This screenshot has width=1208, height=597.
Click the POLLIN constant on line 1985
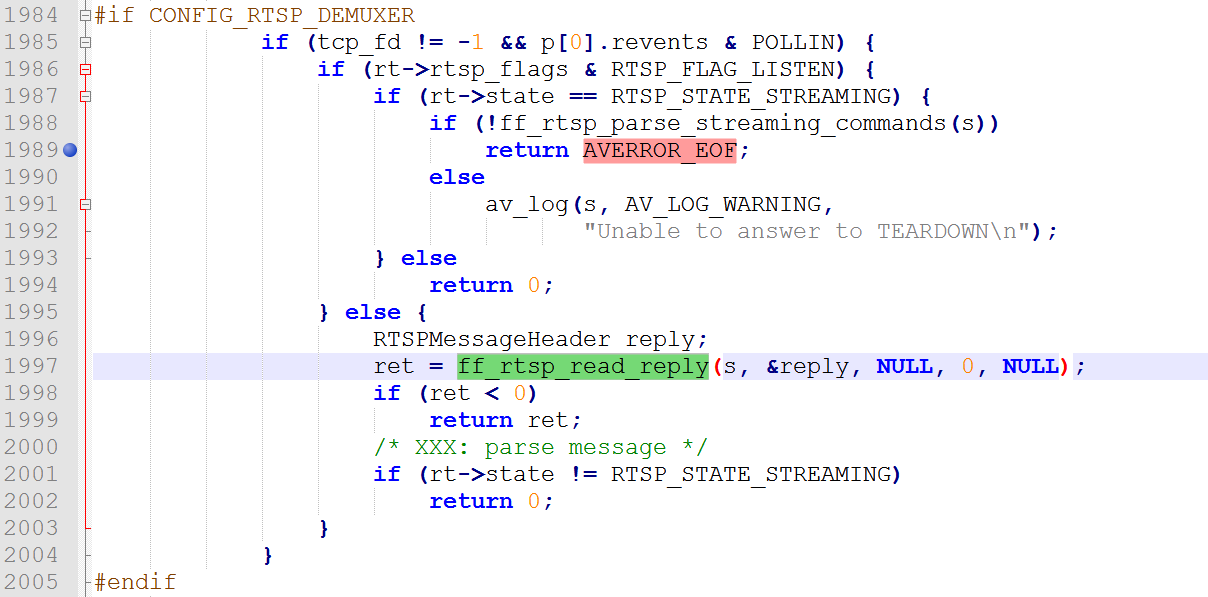tap(789, 42)
